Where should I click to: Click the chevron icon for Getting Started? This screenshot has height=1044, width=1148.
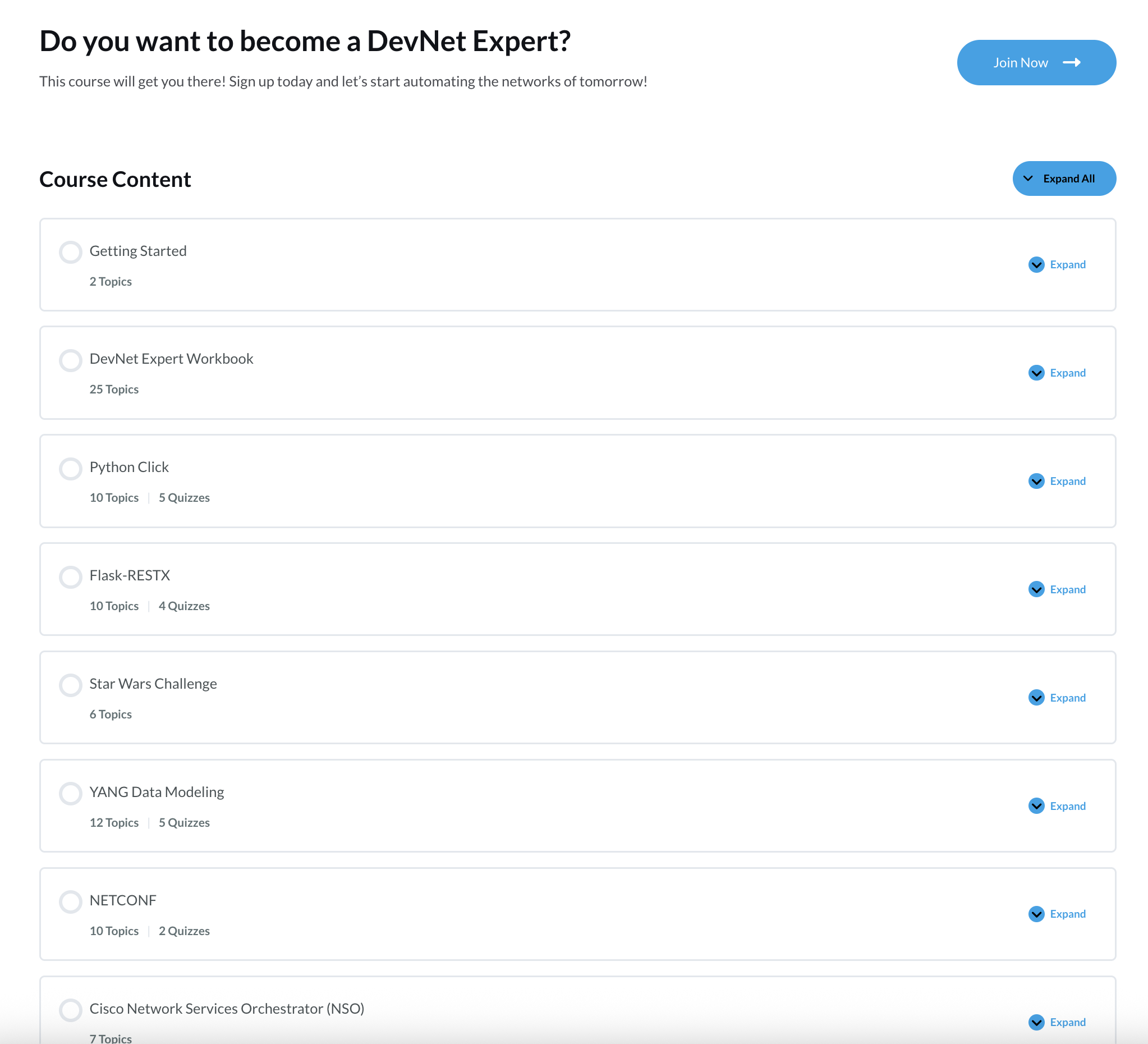tap(1036, 265)
